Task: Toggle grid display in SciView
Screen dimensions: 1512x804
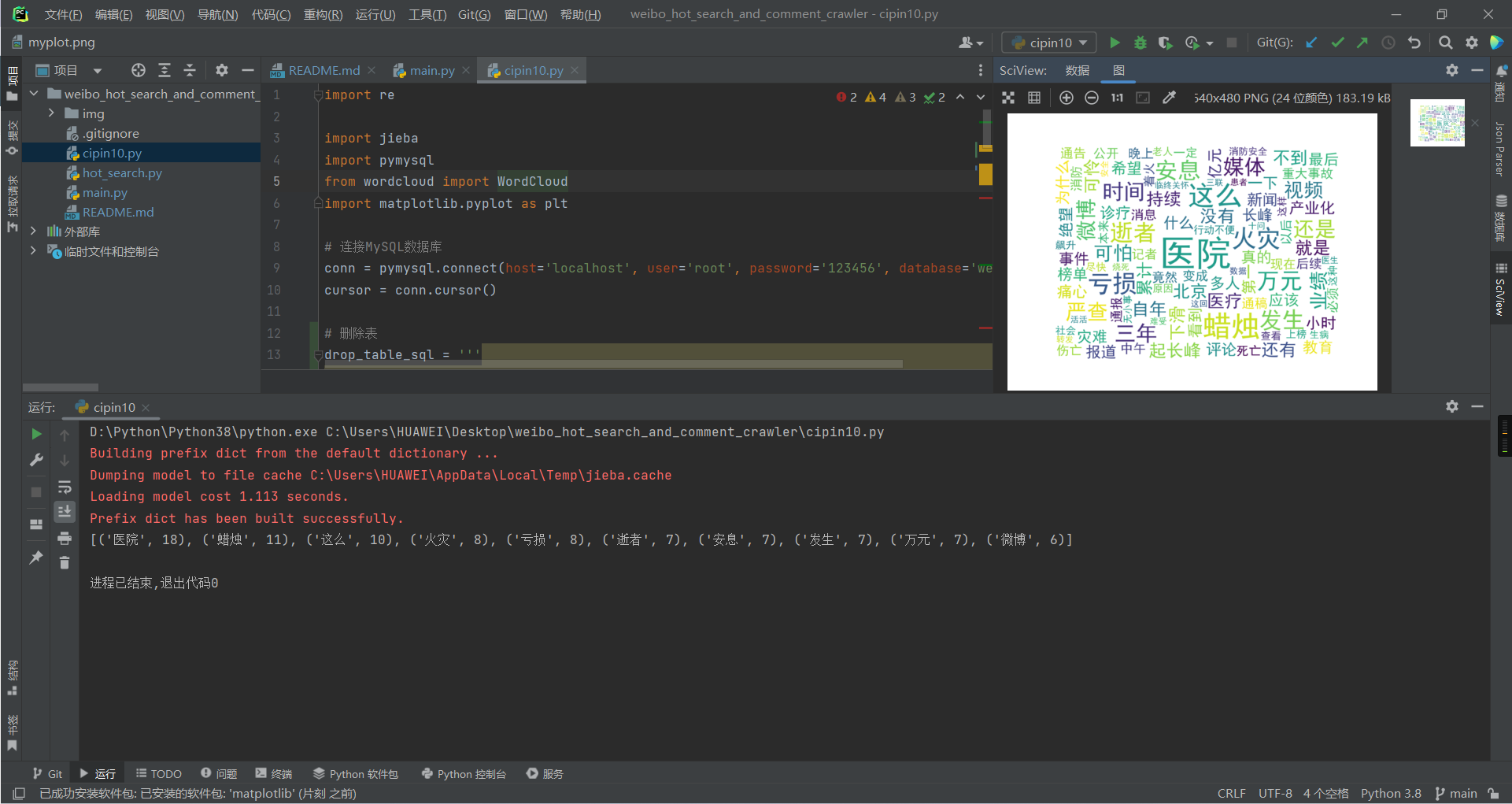Action: tap(1034, 98)
